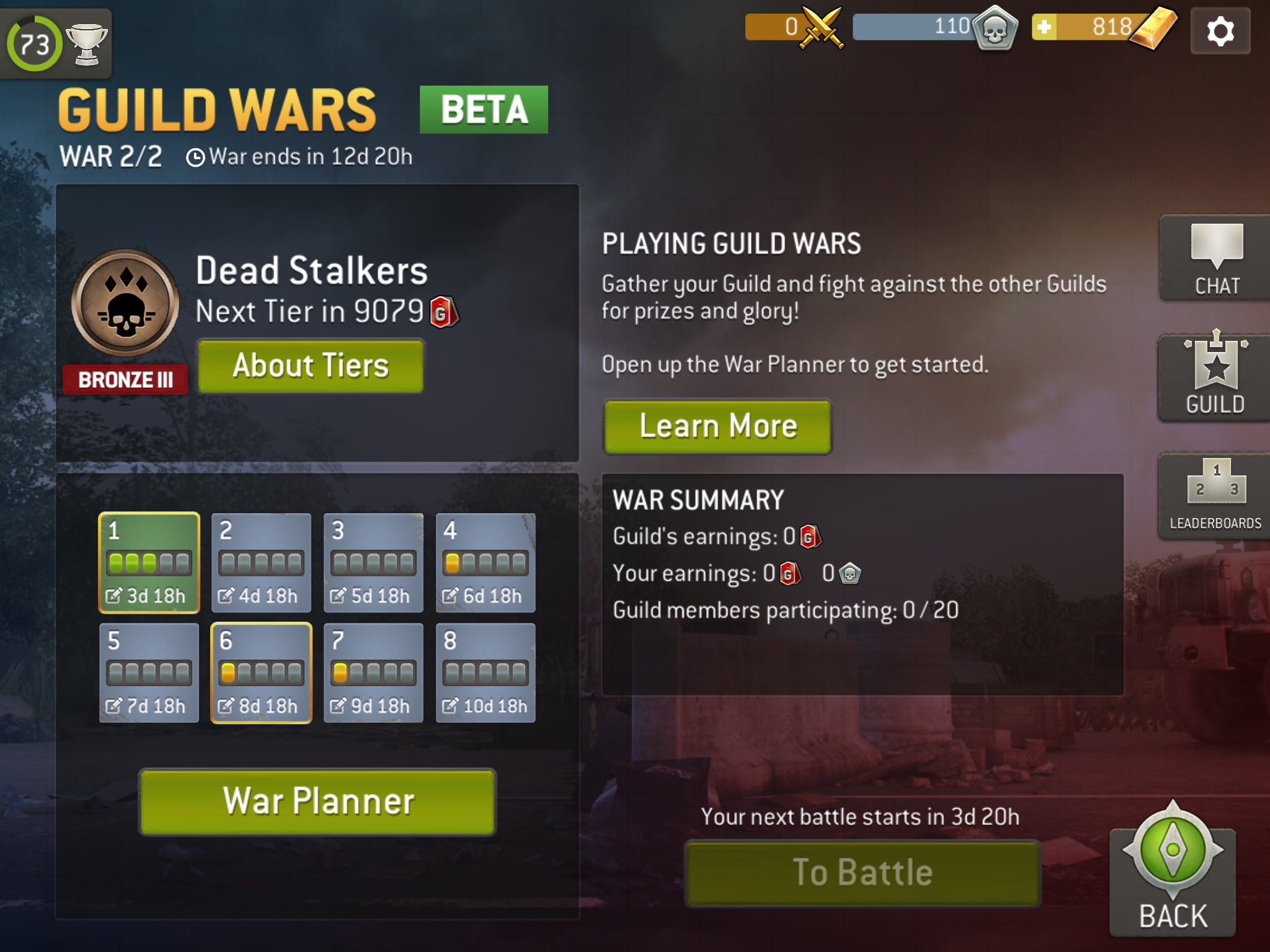Tap the skull token counter showing 110

click(935, 27)
